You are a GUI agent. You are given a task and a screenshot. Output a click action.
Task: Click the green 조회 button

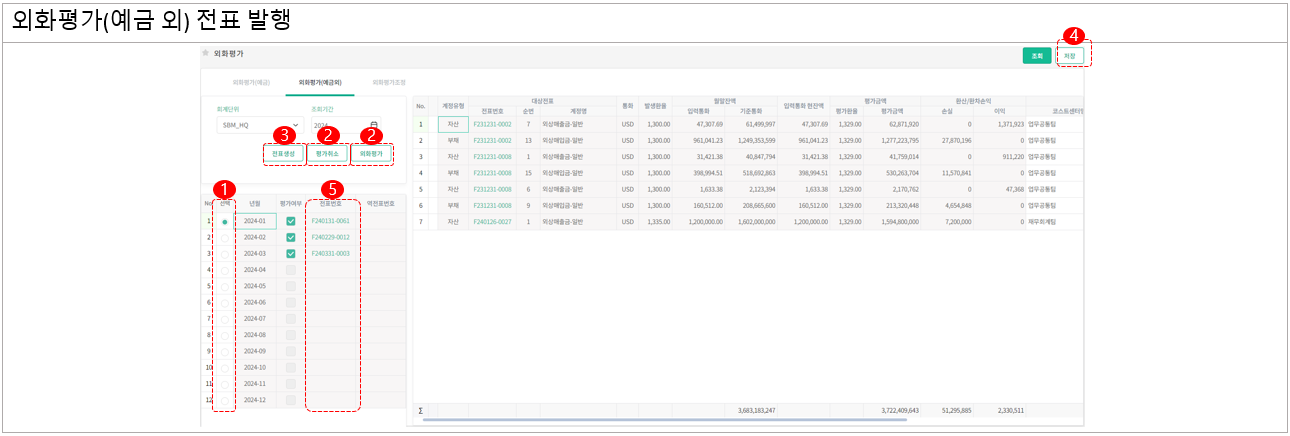pyautogui.click(x=1038, y=56)
